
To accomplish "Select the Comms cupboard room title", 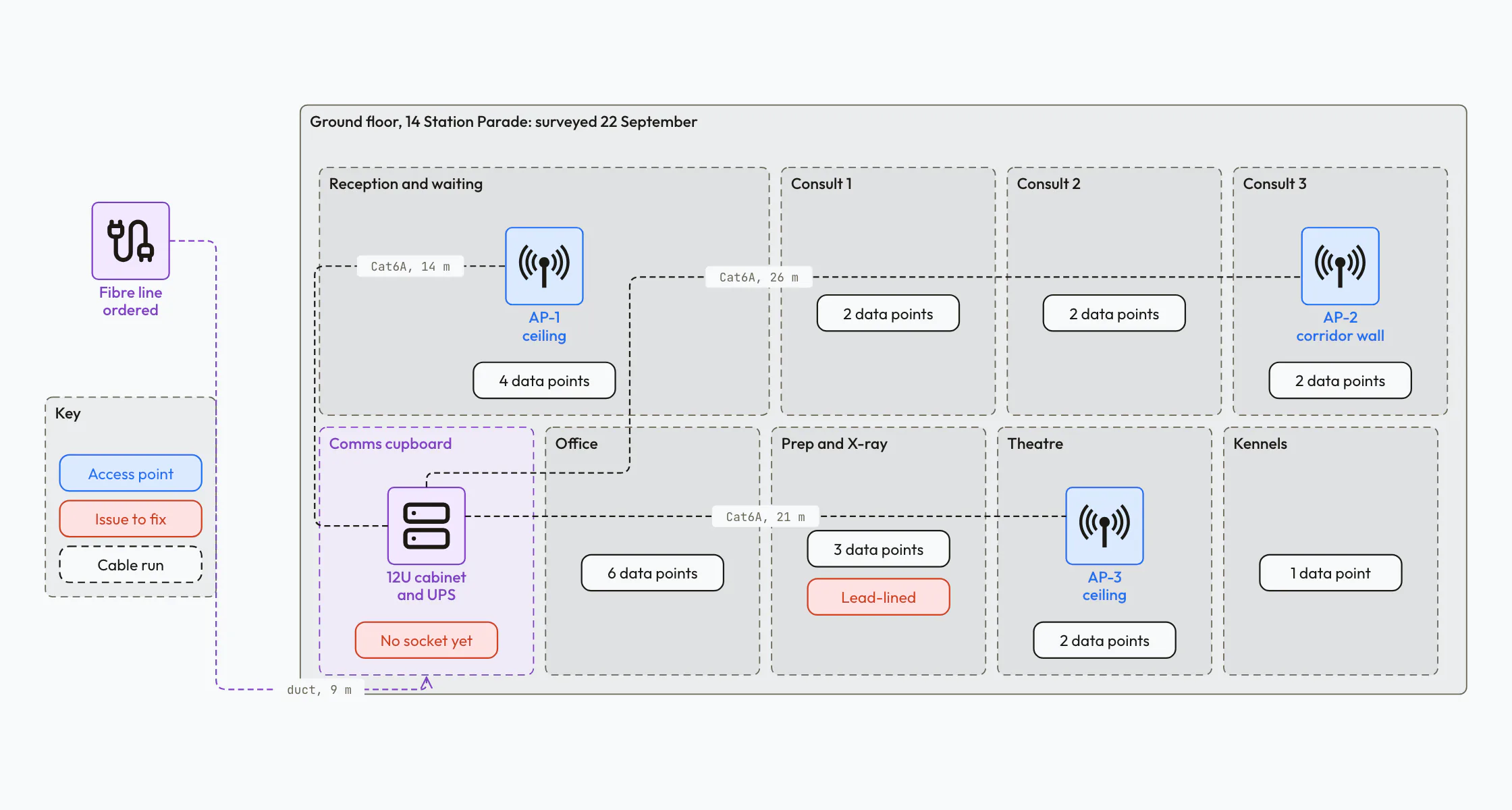I will pos(390,443).
